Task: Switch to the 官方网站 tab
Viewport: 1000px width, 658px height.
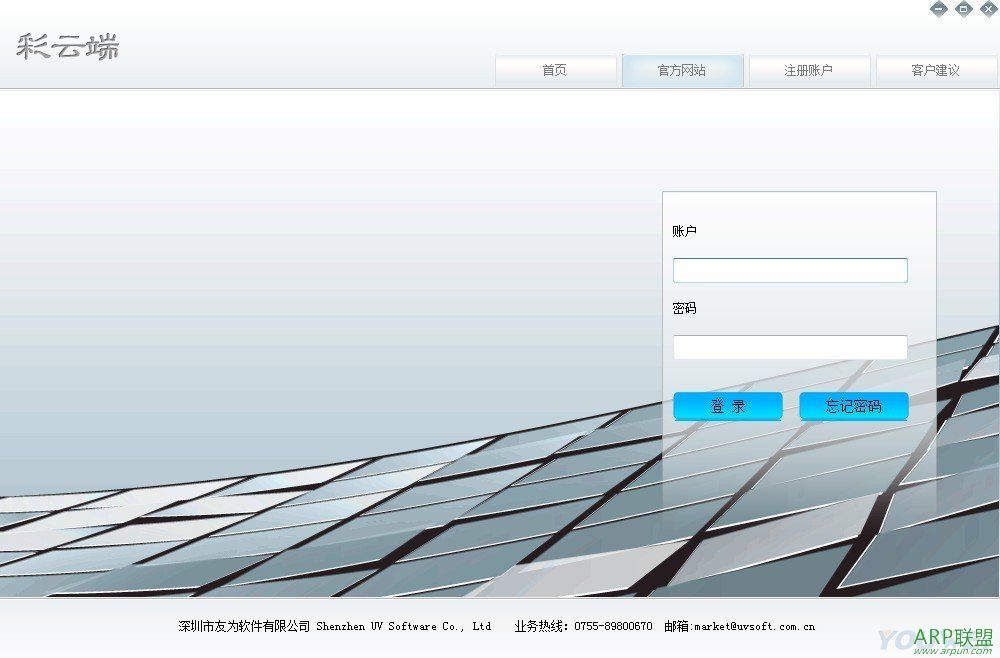Action: (x=682, y=71)
